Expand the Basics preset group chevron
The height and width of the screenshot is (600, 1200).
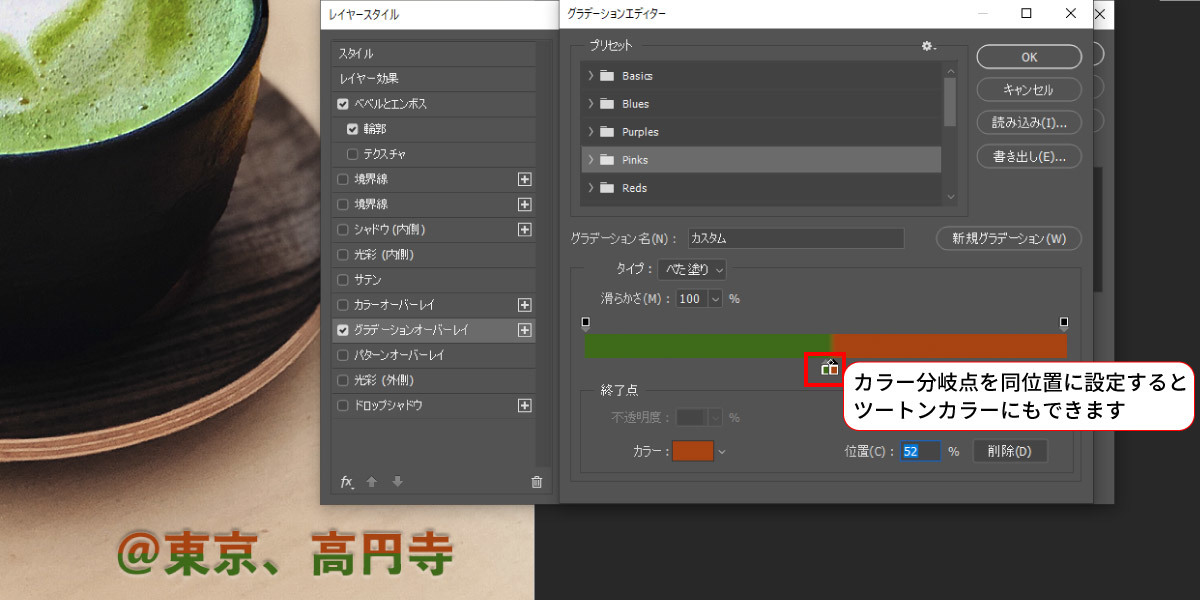point(591,76)
